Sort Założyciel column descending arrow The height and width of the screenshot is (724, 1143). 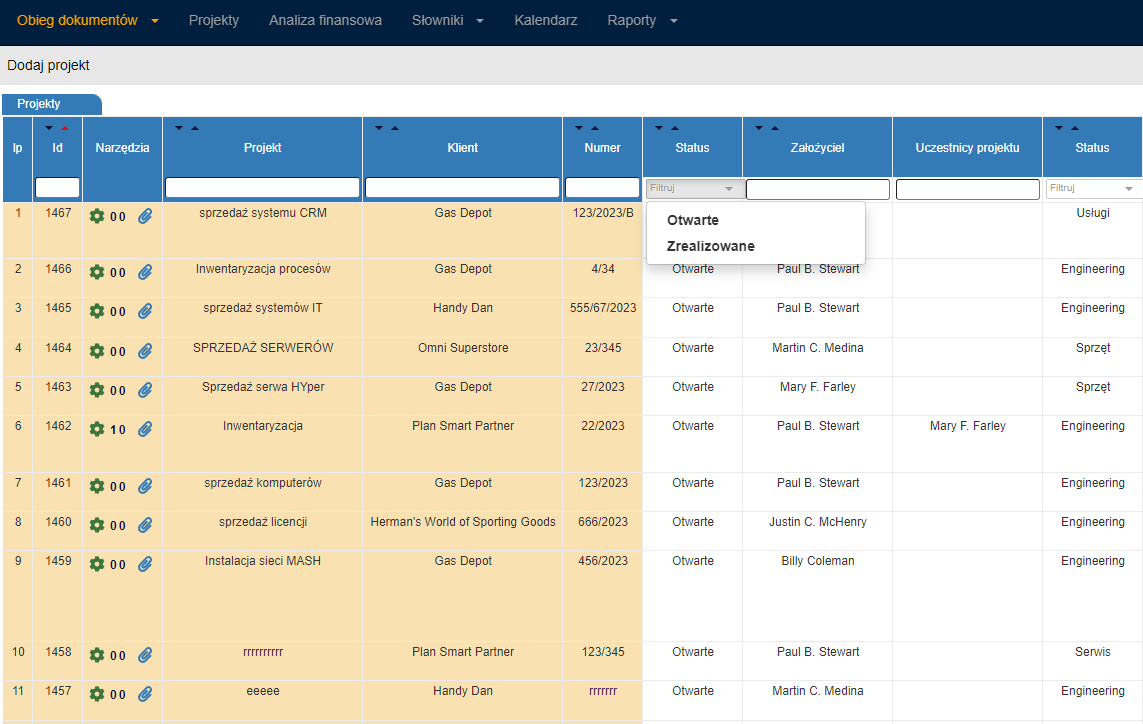click(759, 128)
